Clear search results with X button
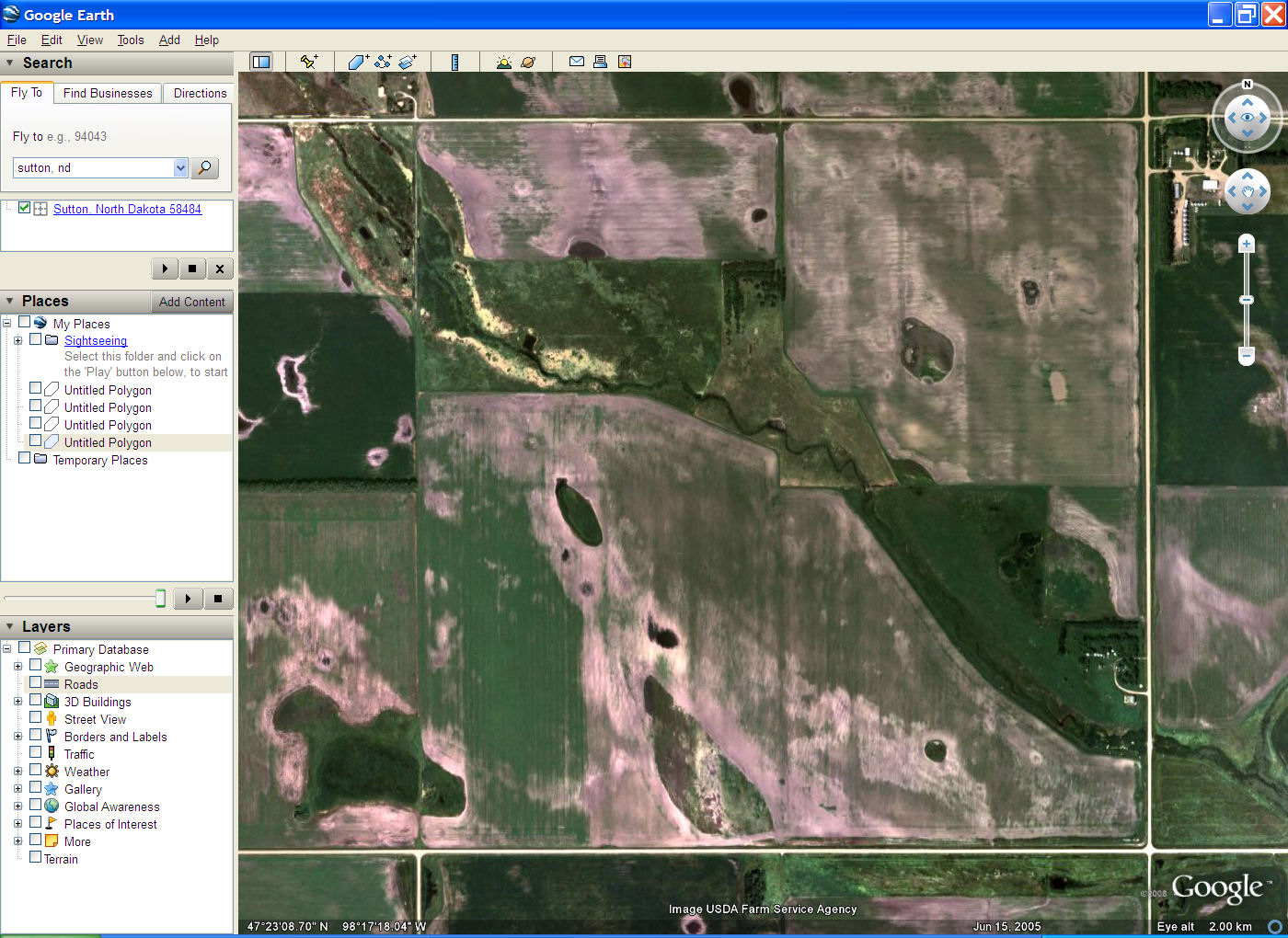 click(219, 269)
